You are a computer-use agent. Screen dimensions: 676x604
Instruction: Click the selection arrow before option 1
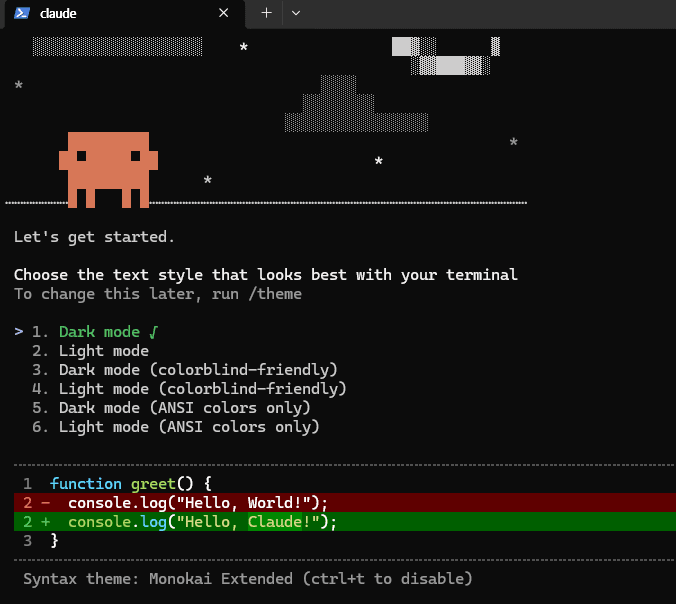[x=19, y=332]
